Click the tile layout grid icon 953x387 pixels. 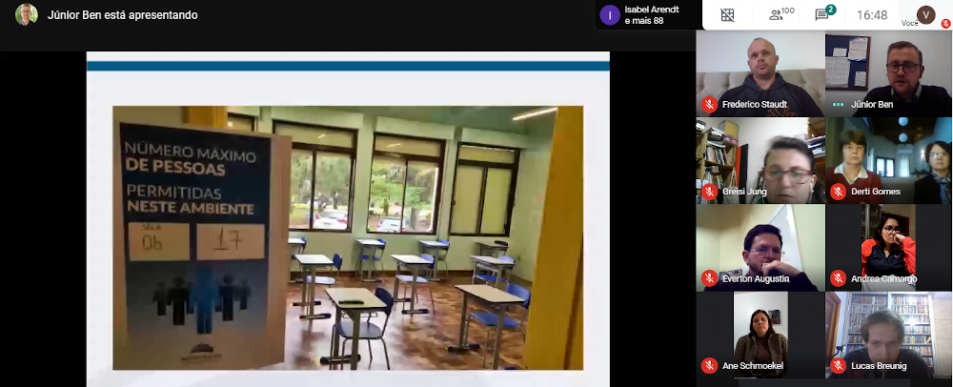(728, 15)
